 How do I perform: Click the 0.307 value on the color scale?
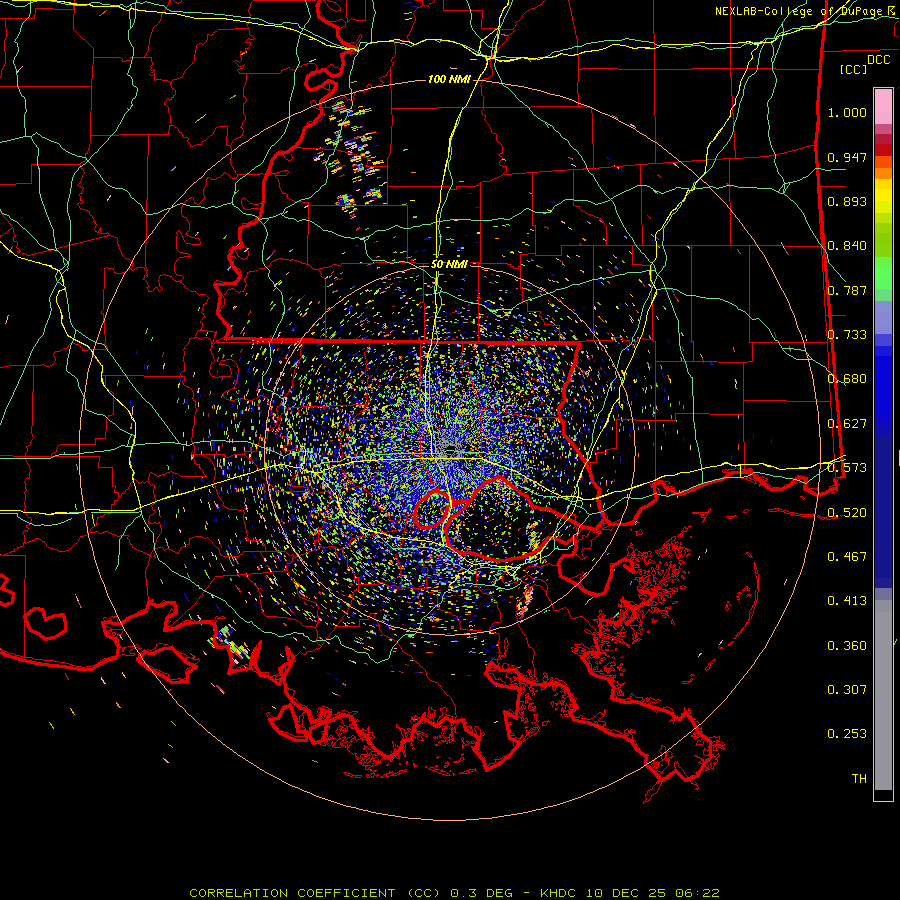pyautogui.click(x=847, y=690)
